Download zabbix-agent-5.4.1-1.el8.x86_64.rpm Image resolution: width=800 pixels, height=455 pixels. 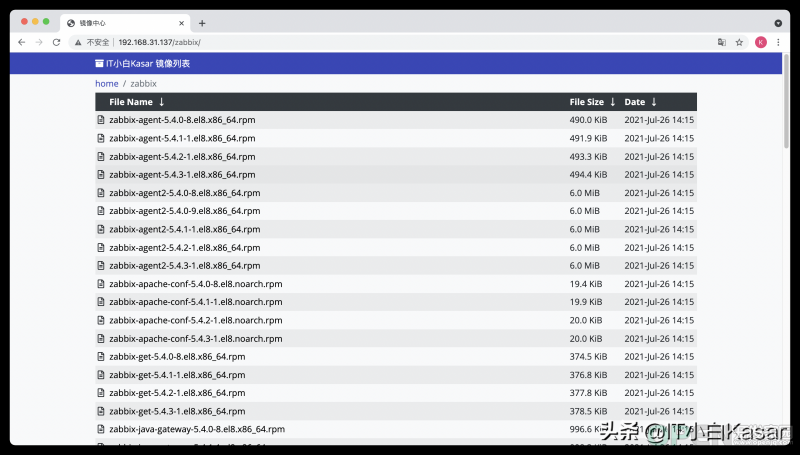click(182, 138)
